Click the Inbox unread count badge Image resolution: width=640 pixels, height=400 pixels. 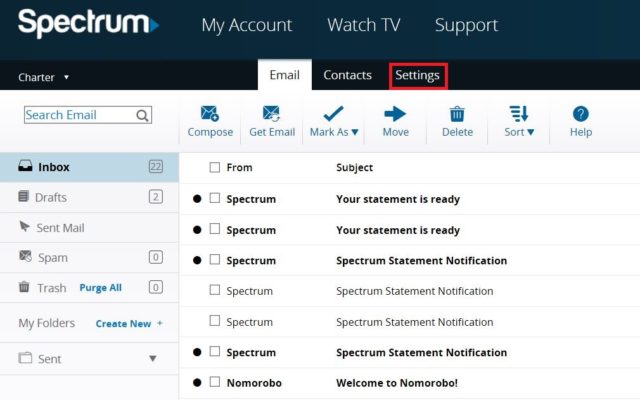click(156, 167)
